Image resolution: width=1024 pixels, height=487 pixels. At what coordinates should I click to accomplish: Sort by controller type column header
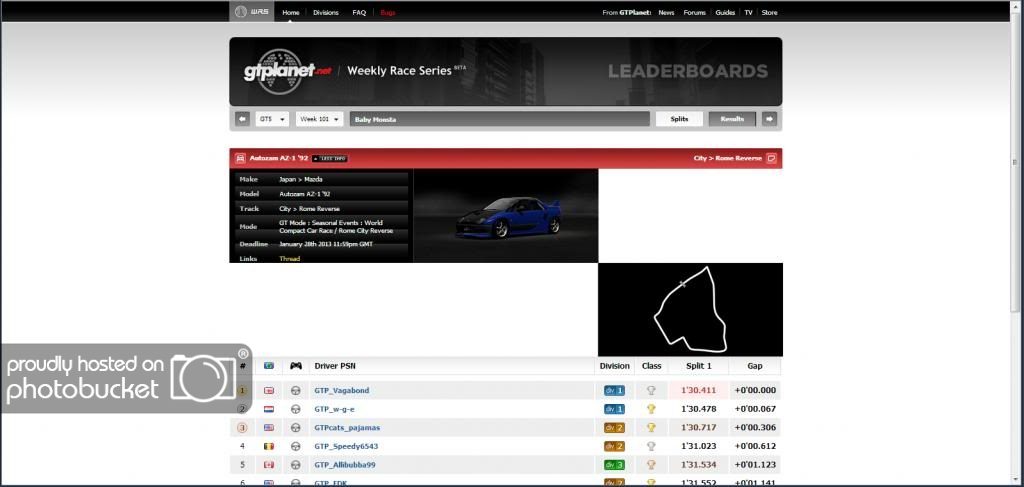click(296, 366)
